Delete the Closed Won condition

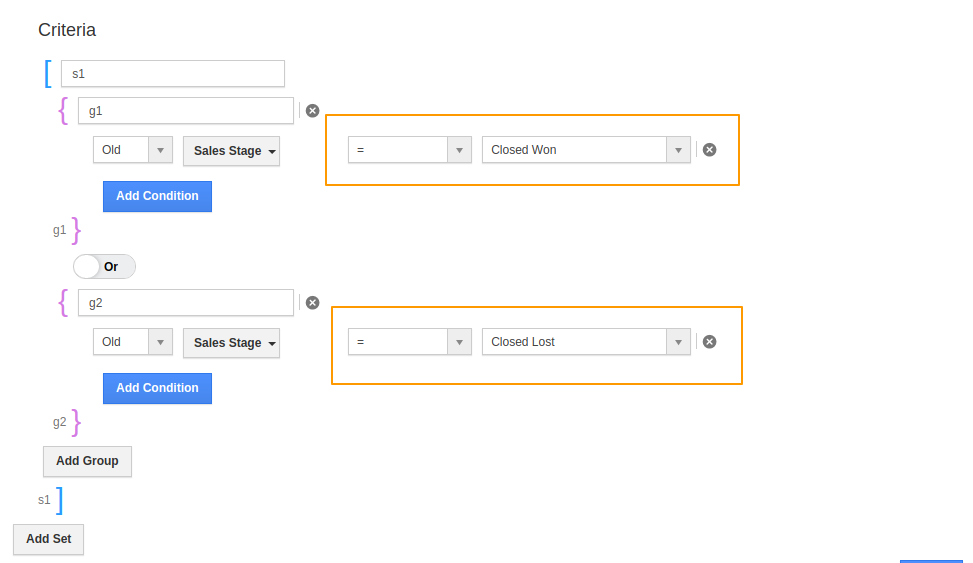tap(709, 150)
